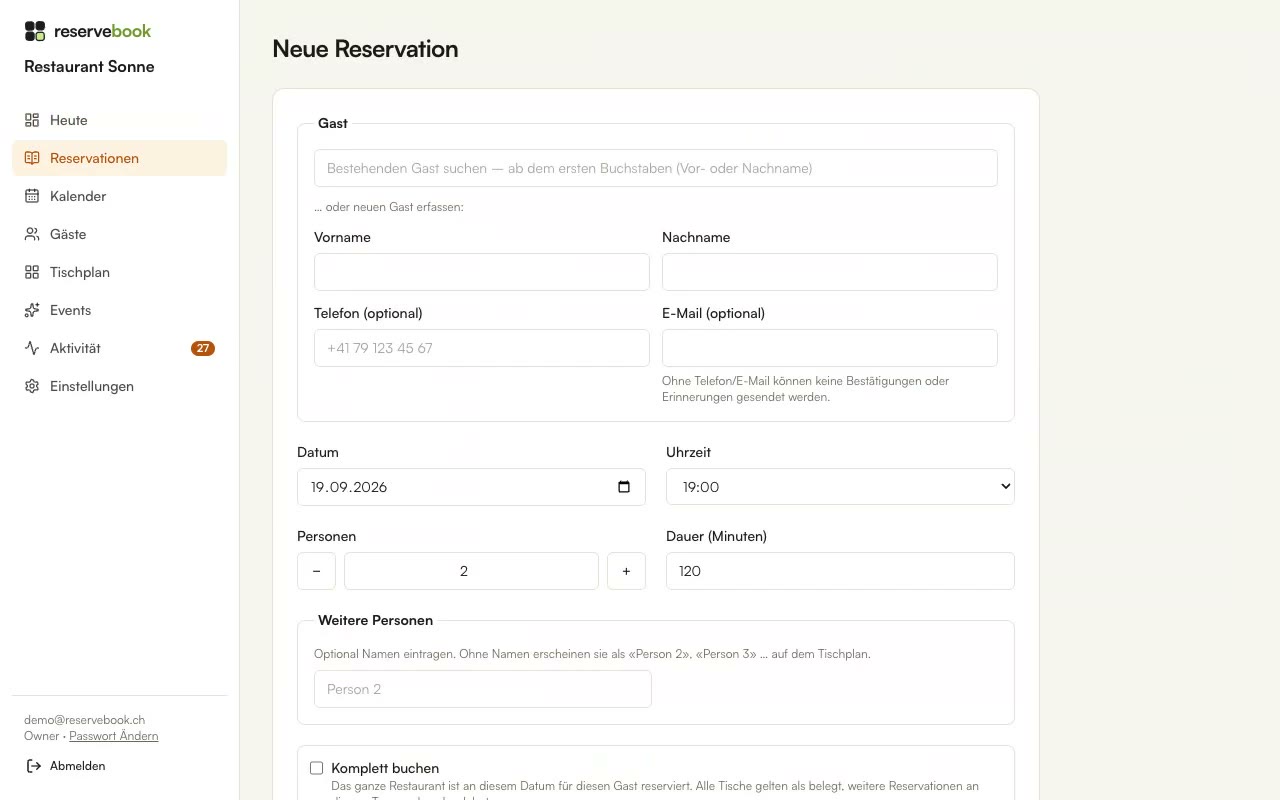Click the Bestehenden Gast suchen search field

[x=656, y=168]
